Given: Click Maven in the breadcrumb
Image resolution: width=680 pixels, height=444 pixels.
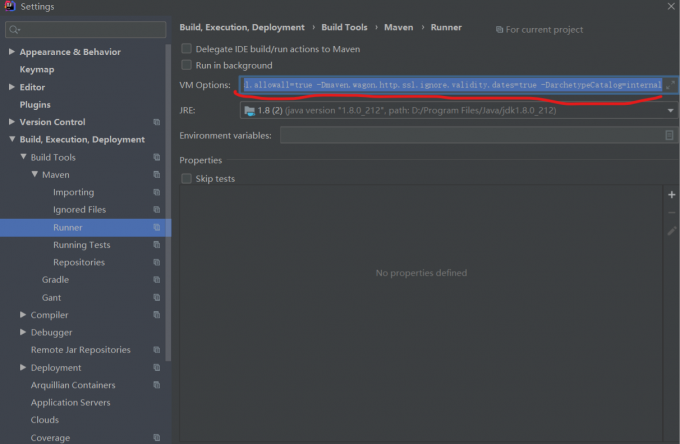Looking at the screenshot, I should [x=399, y=27].
